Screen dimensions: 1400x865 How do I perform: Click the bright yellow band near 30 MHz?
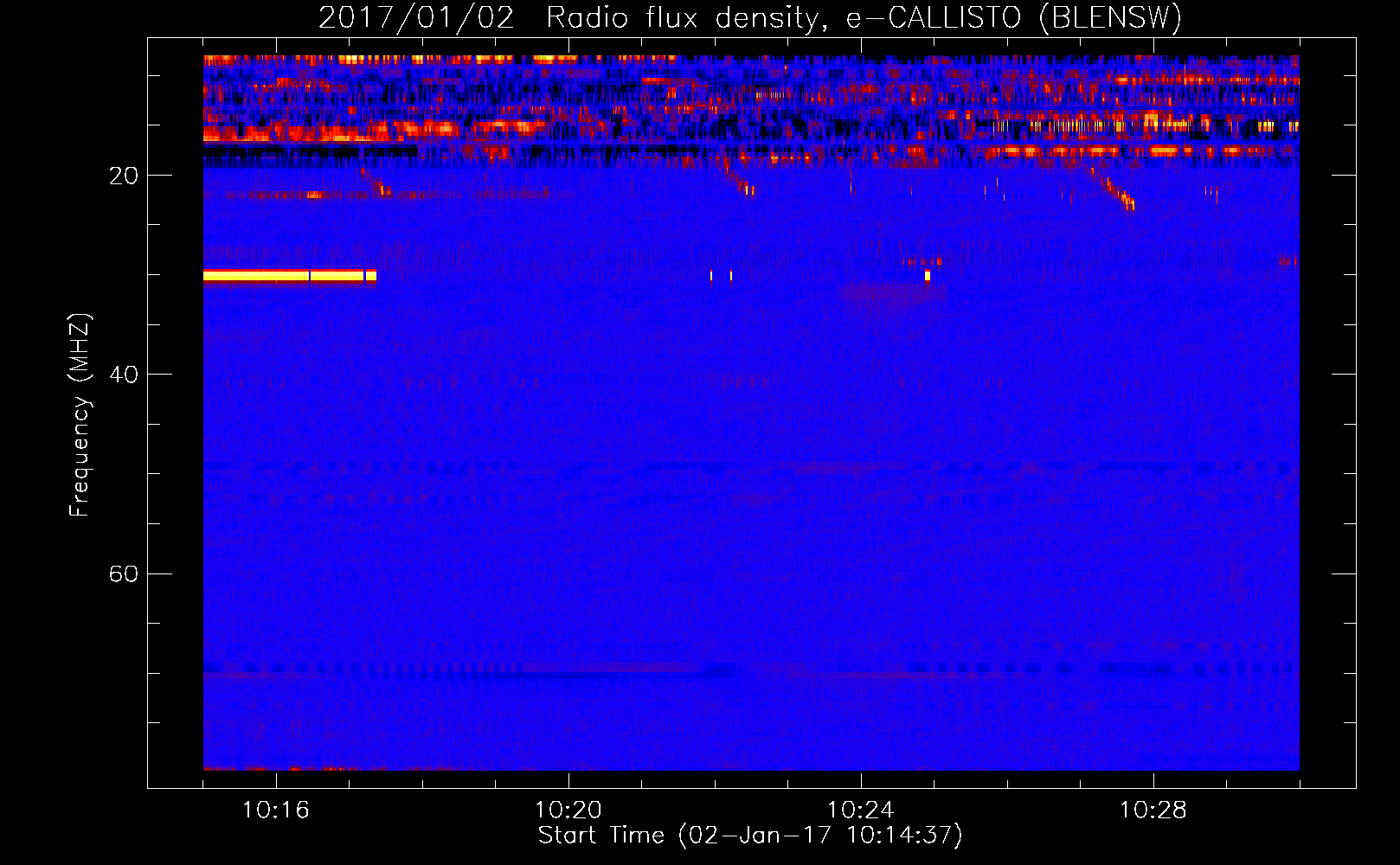tap(290, 276)
